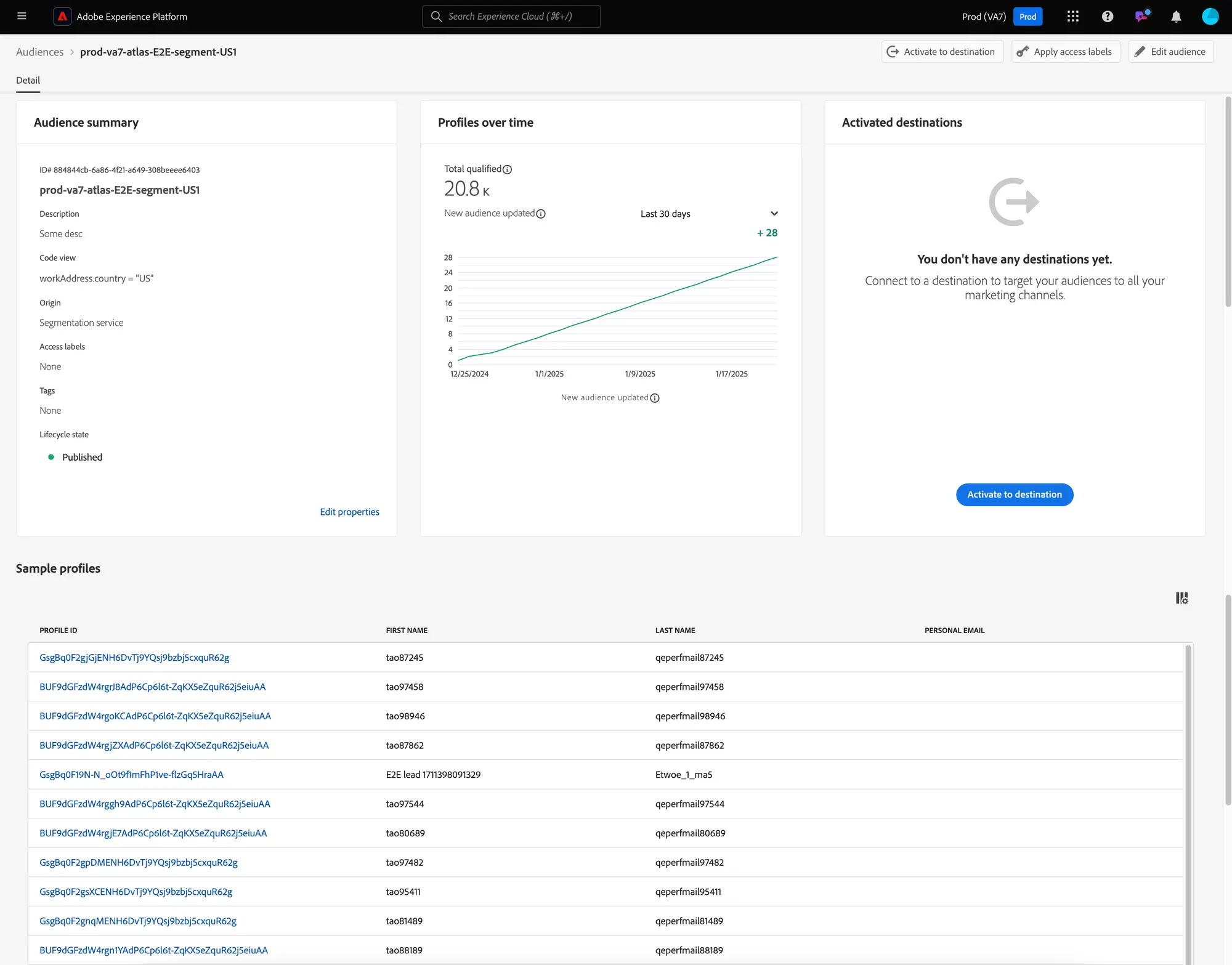Click the LAST NAME column header
1232x965 pixels.
pos(675,631)
